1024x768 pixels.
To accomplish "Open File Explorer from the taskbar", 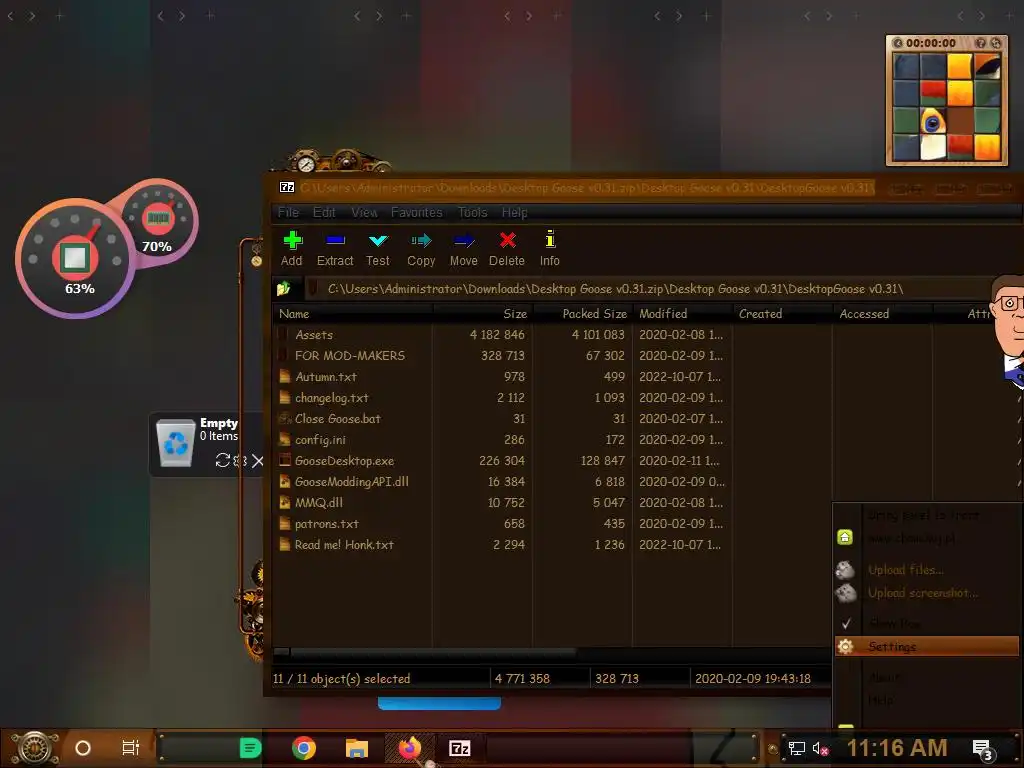I will click(357, 748).
